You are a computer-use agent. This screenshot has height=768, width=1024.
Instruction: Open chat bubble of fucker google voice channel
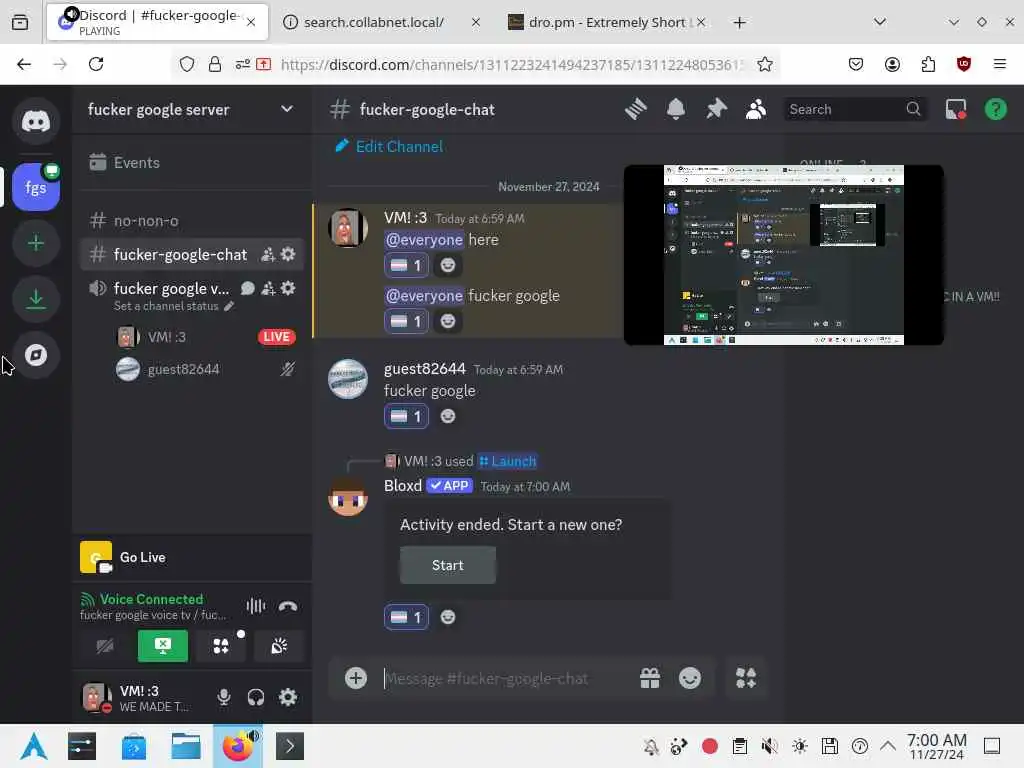coord(248,288)
